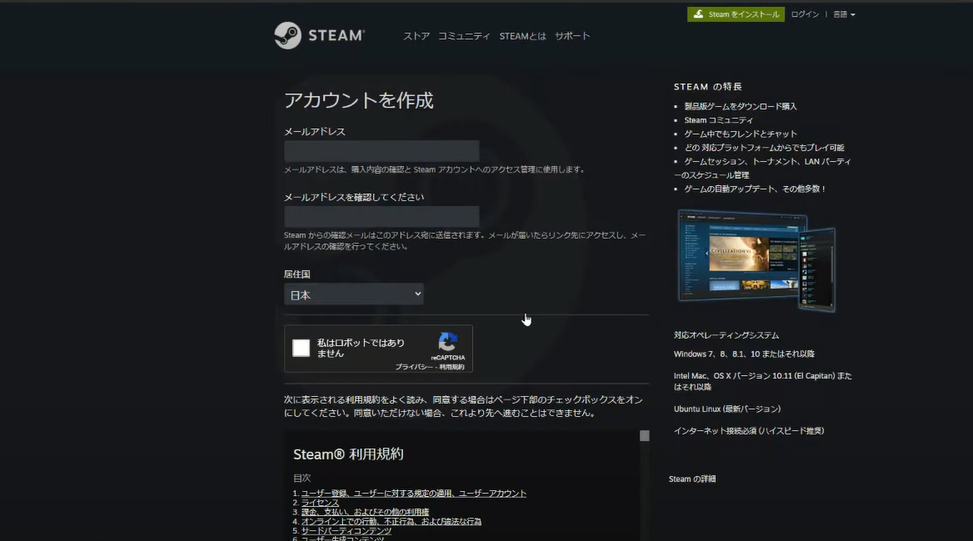The image size is (973, 541).
Task: Click the Steam client screenshot thumbnail
Action: click(756, 261)
